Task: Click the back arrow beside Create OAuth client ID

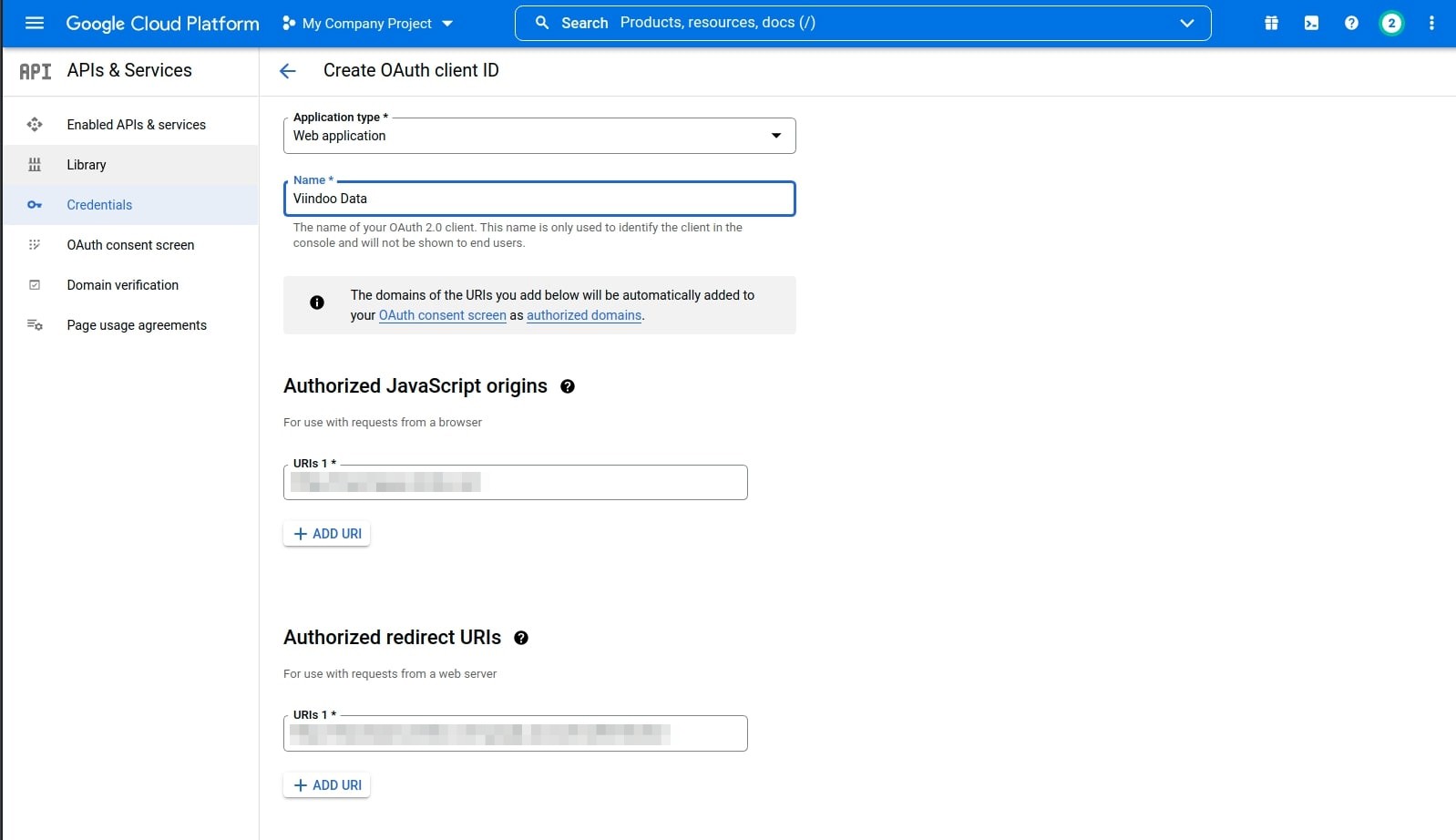Action: pyautogui.click(x=288, y=71)
